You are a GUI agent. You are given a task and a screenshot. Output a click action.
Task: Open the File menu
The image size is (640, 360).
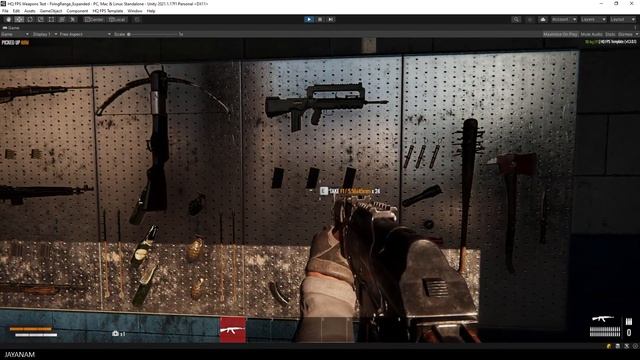coord(5,11)
